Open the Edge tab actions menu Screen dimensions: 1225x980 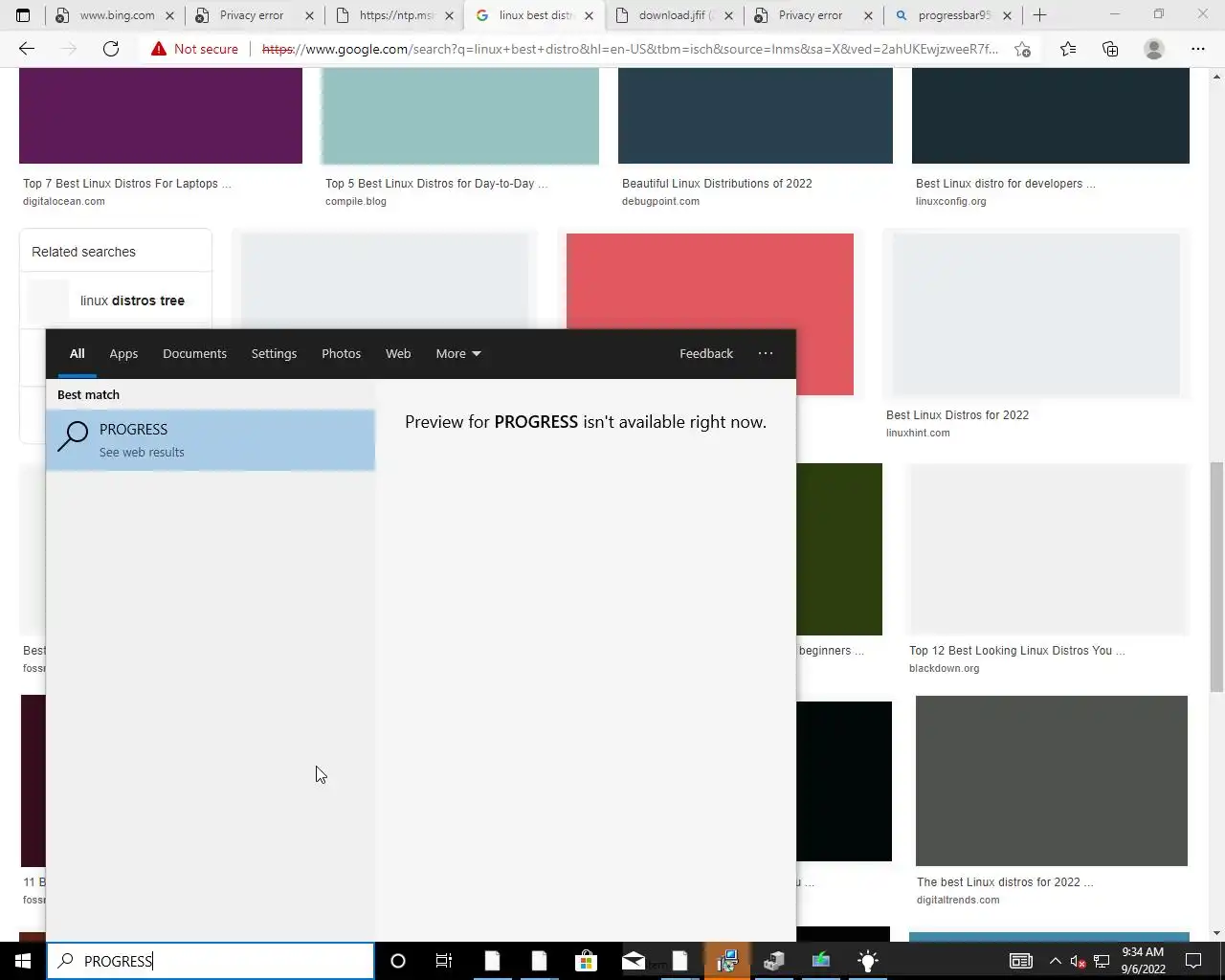click(x=23, y=15)
